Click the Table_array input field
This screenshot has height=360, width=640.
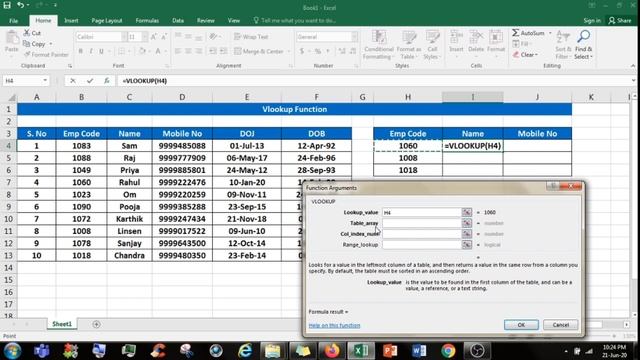[x=422, y=223]
